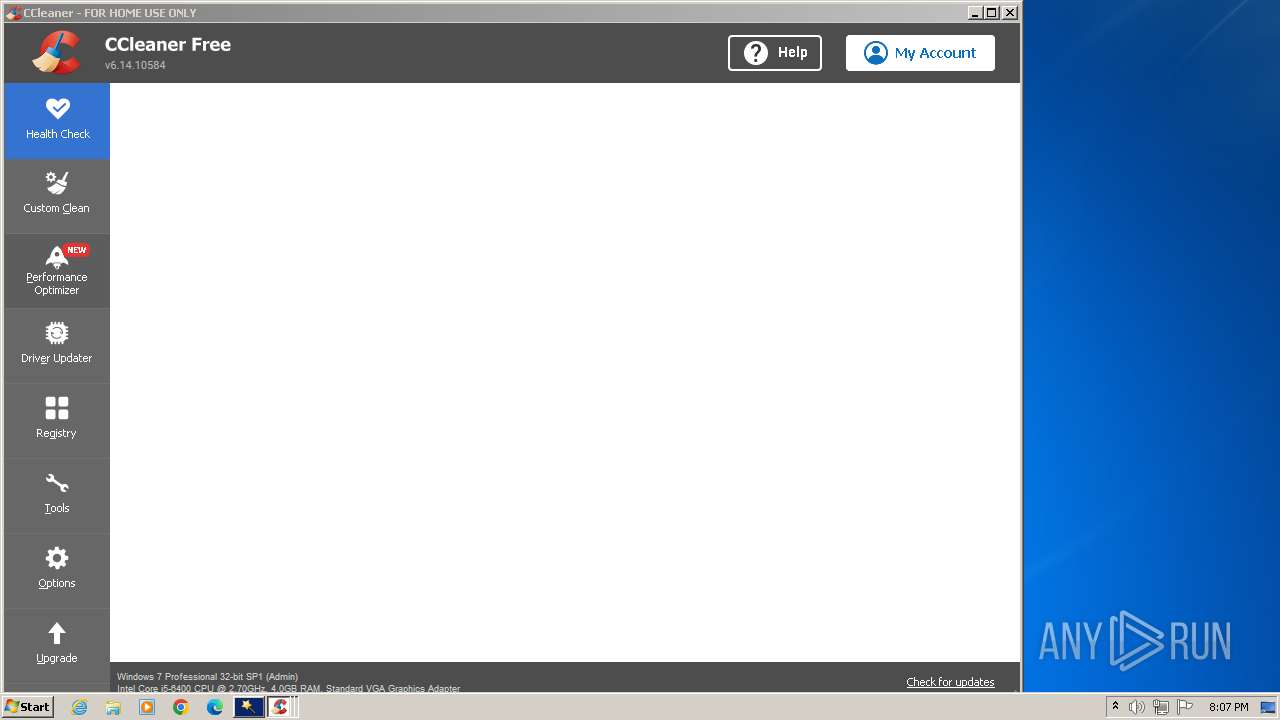Open the Health Check section
This screenshot has width=1280, height=720.
click(x=57, y=121)
